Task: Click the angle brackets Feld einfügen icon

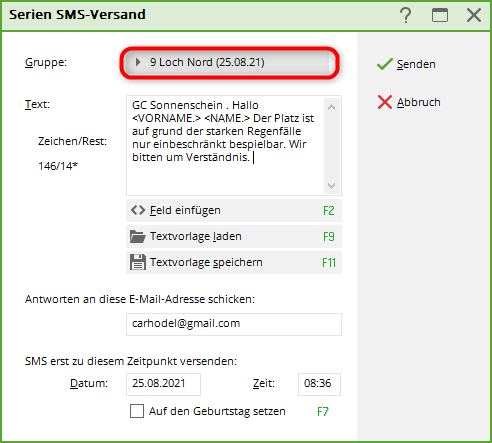Action: pos(138,210)
